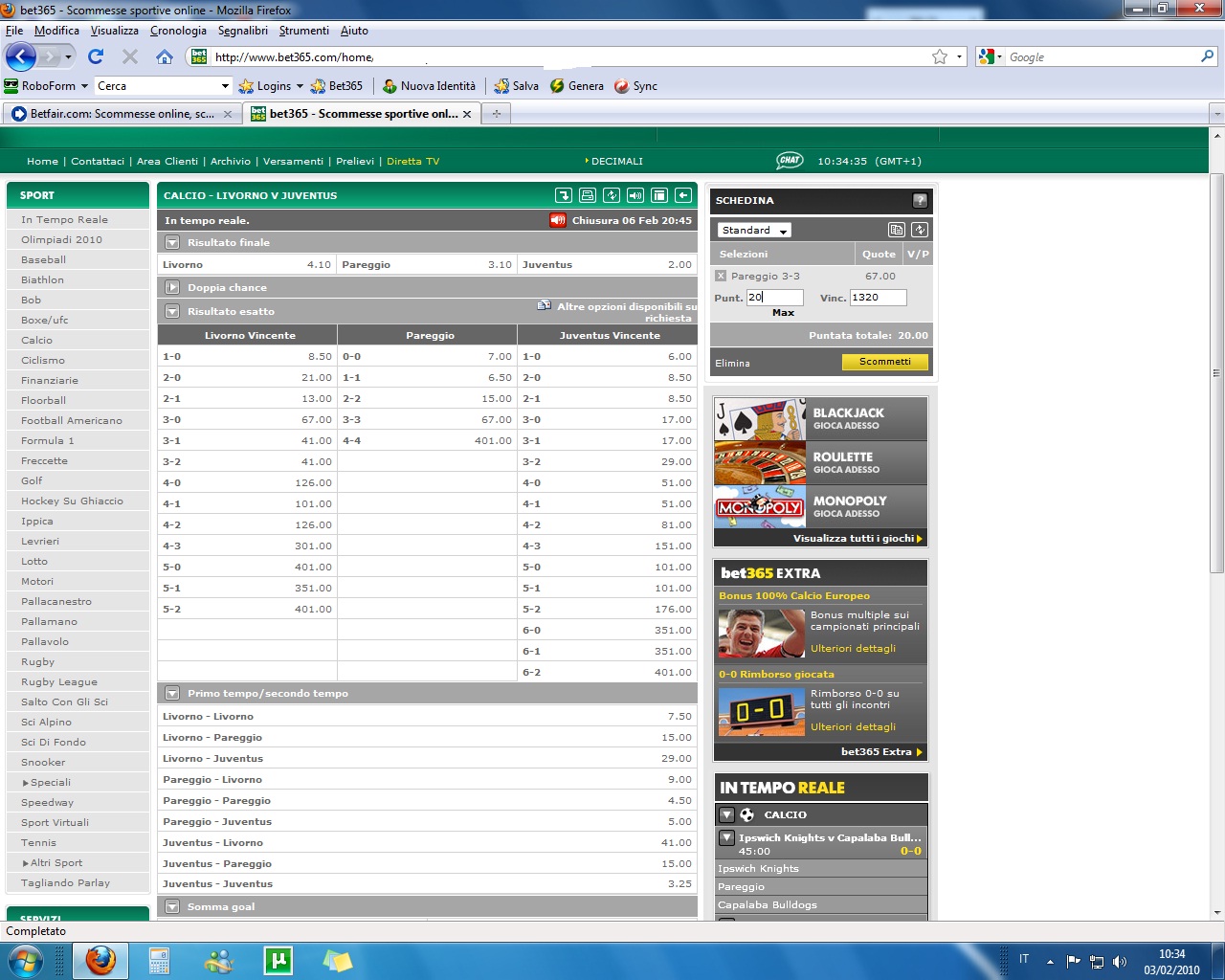Click the search magnifier in Google box

click(1208, 56)
